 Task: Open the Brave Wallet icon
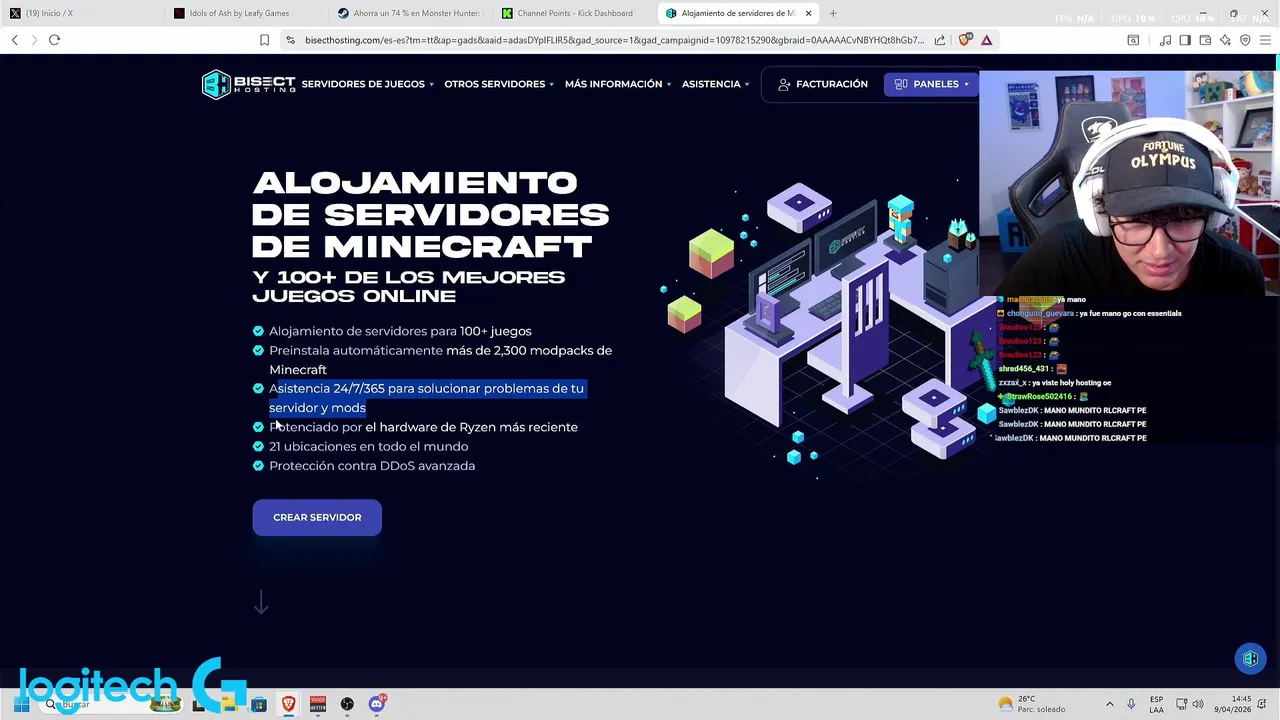pos(1205,40)
